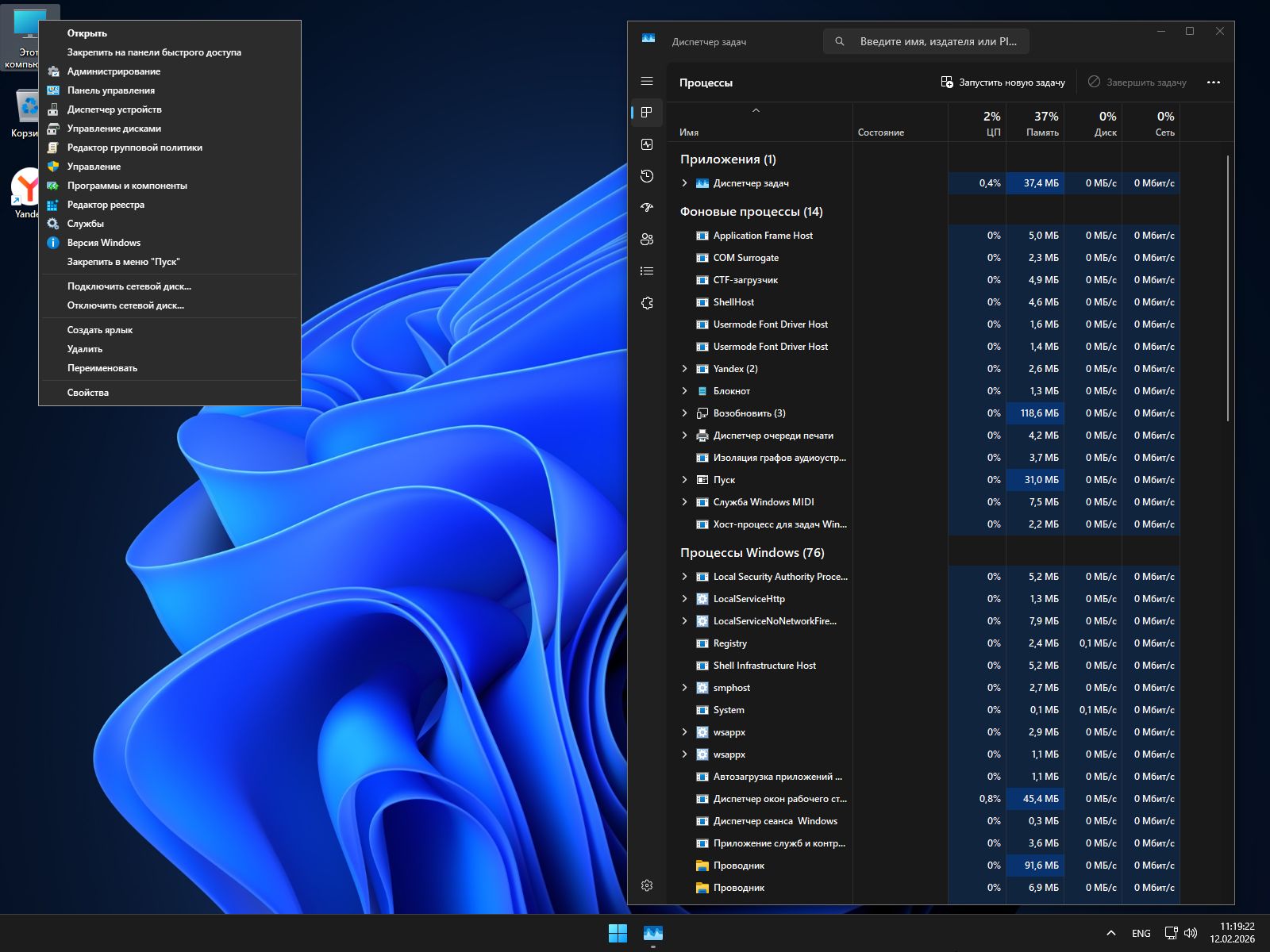The image size is (1270, 952).
Task: Expand Служба Windows MIDI process row
Action: tap(684, 502)
